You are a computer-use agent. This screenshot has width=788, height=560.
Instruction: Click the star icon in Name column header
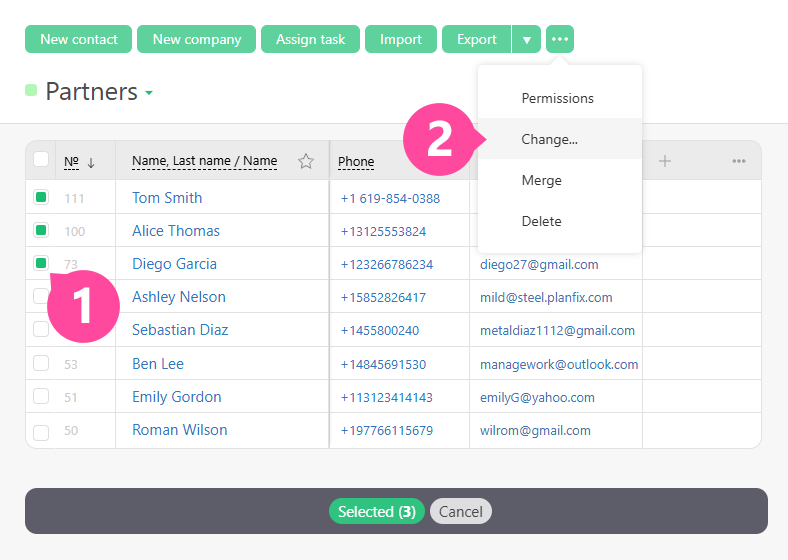tap(306, 161)
